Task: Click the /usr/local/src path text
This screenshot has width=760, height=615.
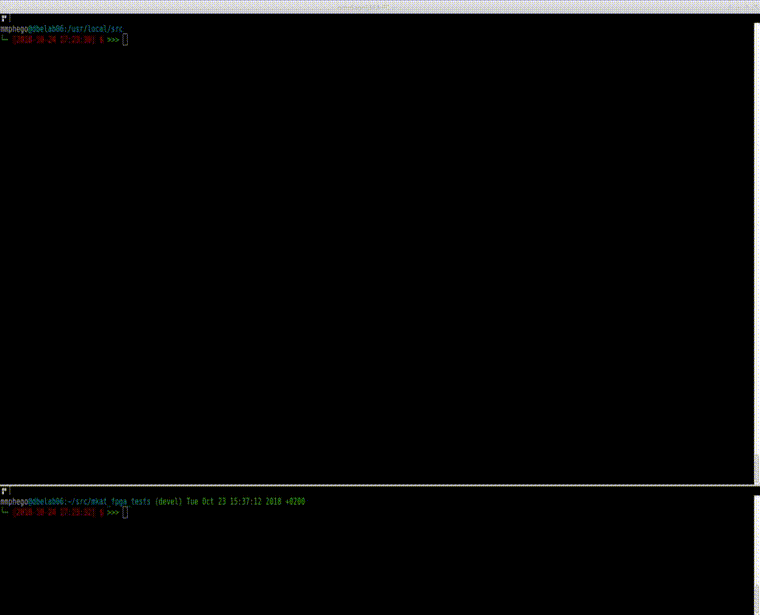Action: click(95, 29)
